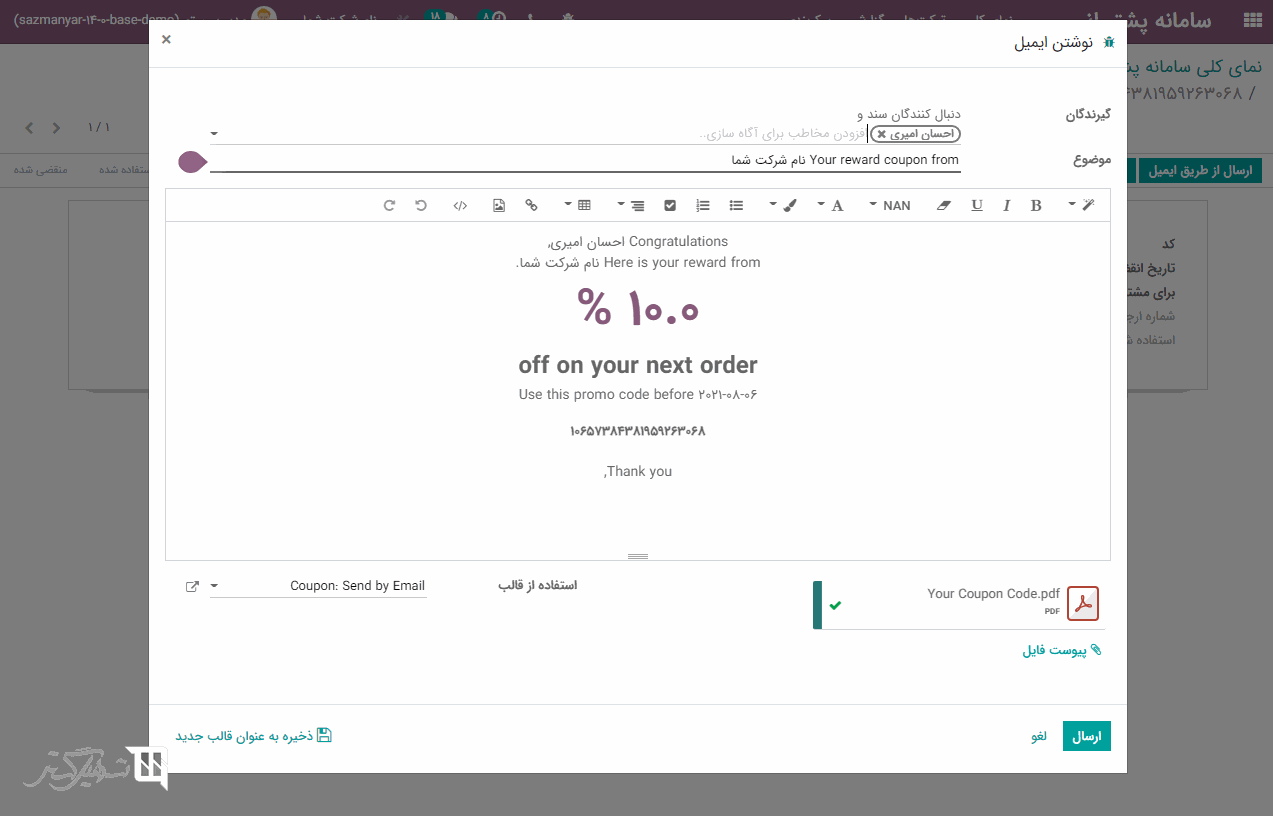Viewport: 1273px width, 816px height.
Task: Open the table insert dropdown
Action: [578, 205]
